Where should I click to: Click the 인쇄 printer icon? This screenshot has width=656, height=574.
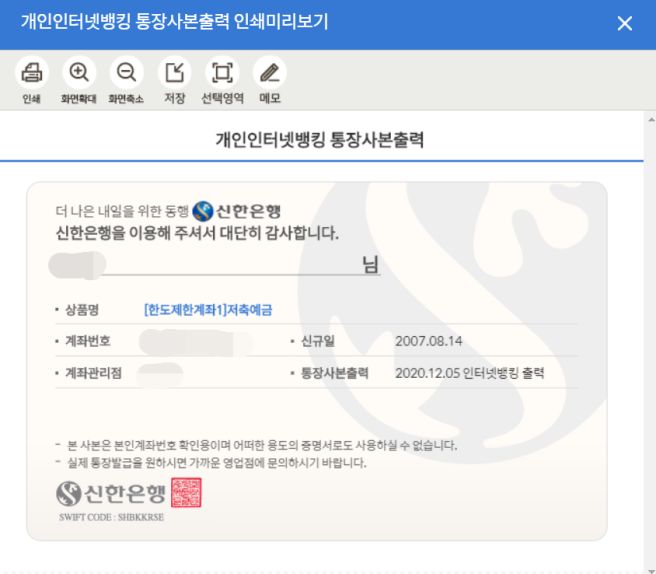coord(32,72)
